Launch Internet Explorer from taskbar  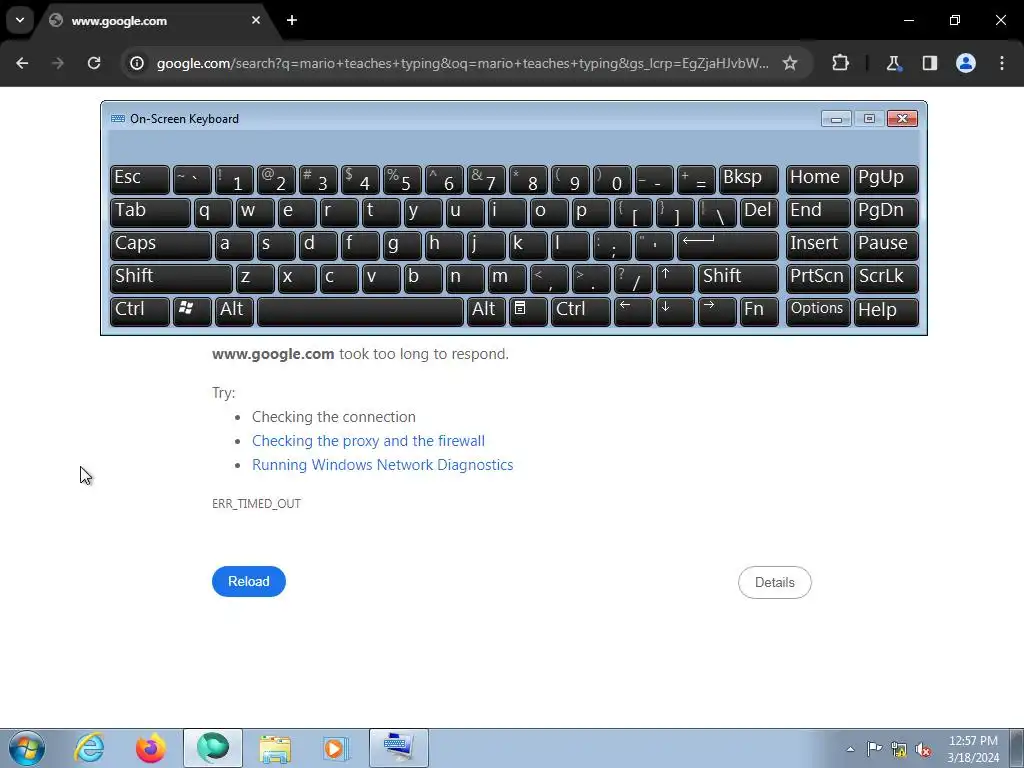point(89,748)
